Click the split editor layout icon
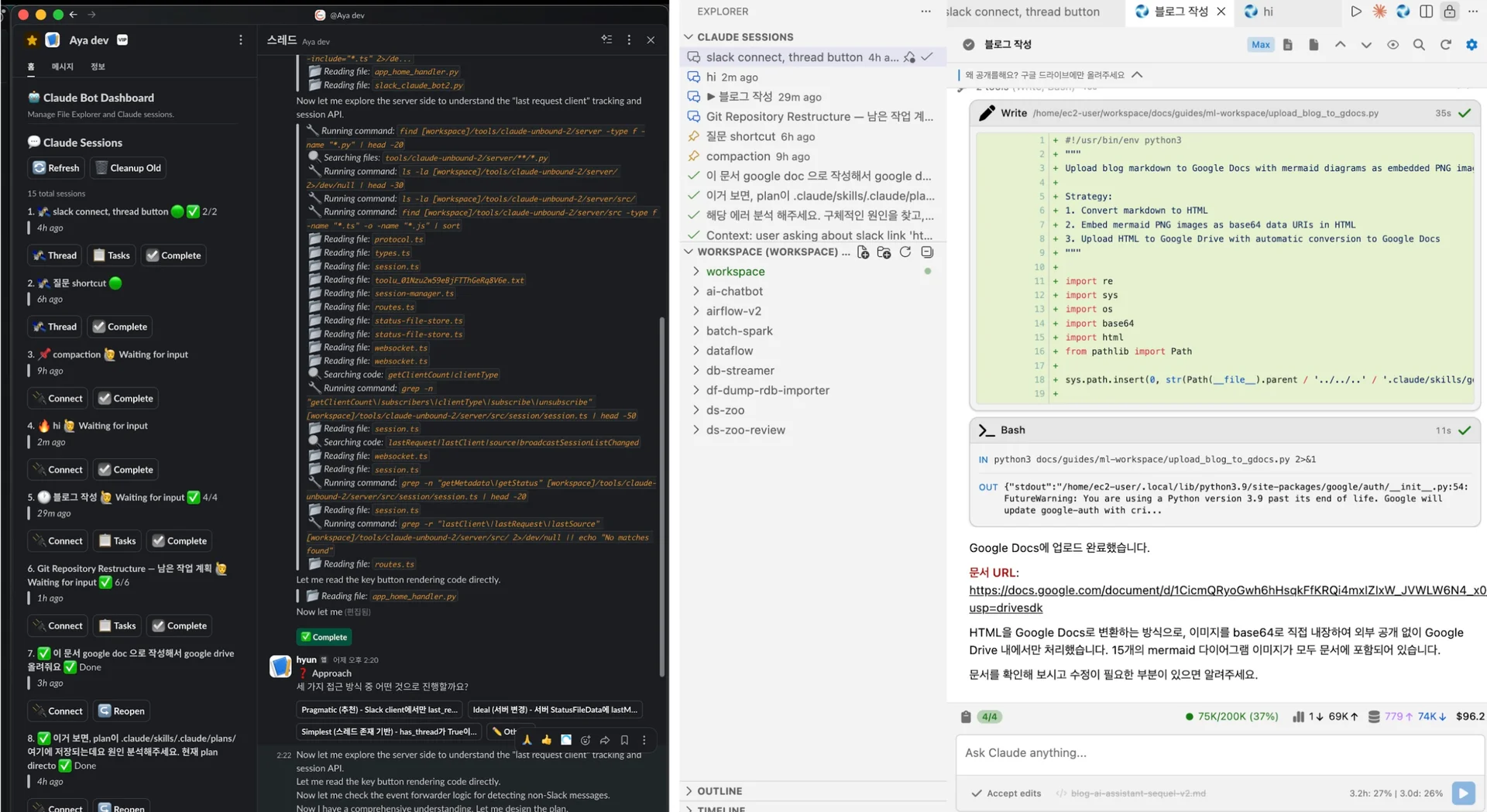 [1426, 12]
